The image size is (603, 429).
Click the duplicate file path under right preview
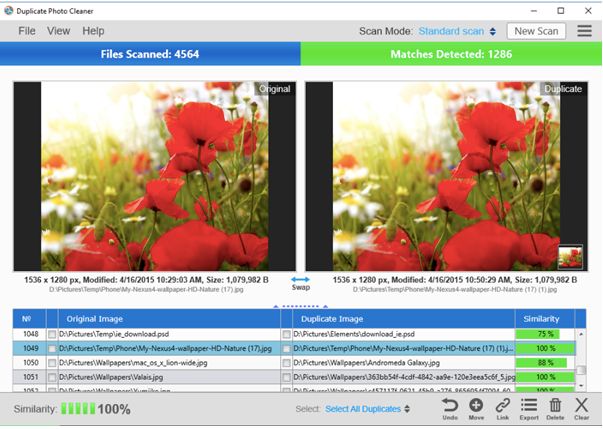(455, 289)
